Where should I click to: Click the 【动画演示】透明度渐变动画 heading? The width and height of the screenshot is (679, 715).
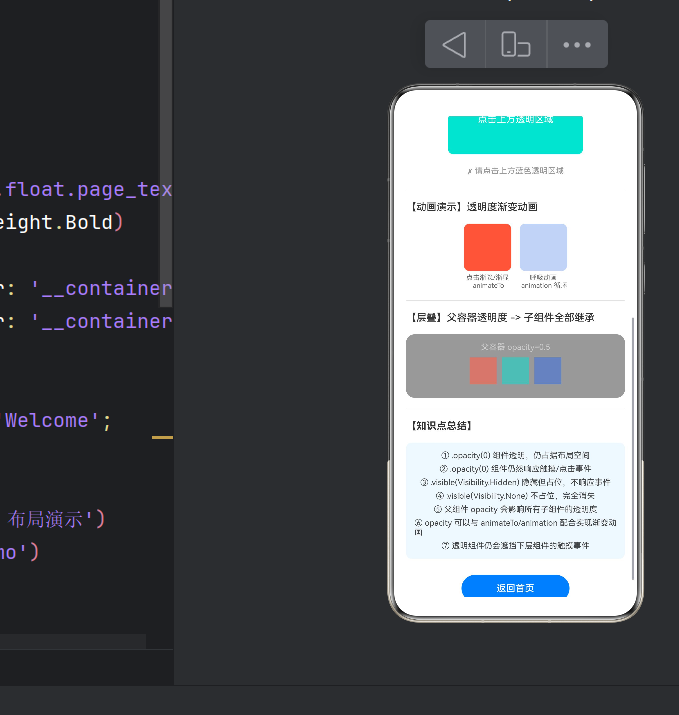coord(474,207)
